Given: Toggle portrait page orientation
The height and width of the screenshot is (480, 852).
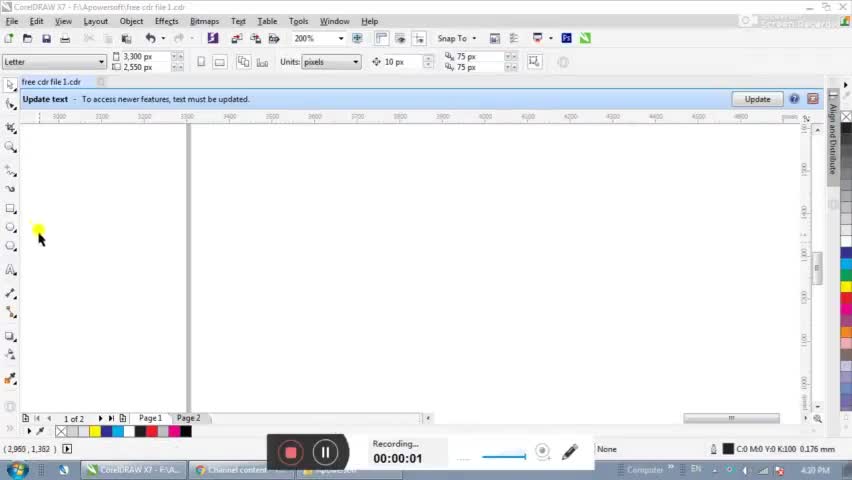Looking at the screenshot, I should pos(201,62).
